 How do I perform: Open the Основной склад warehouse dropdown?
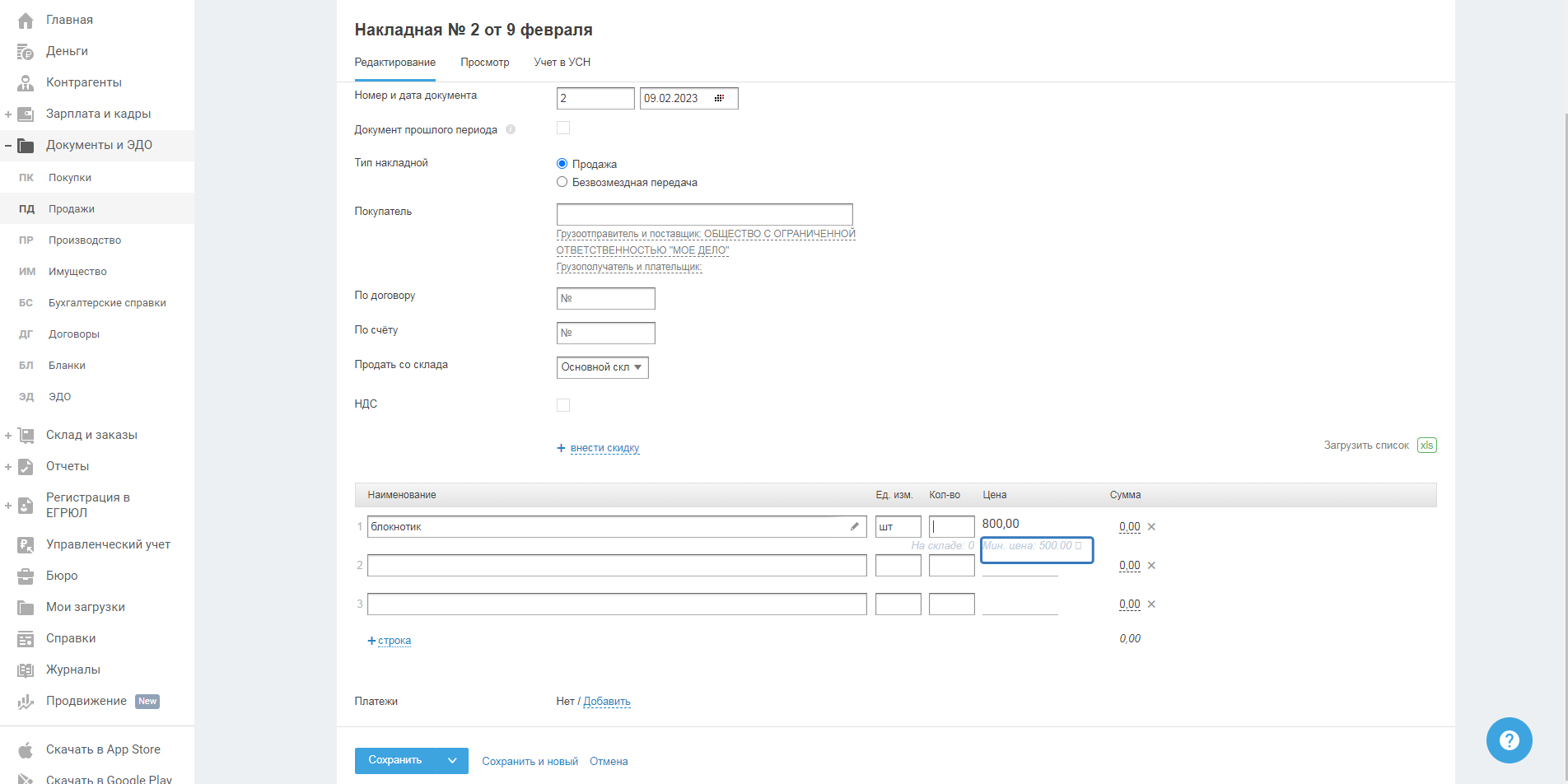tap(602, 367)
